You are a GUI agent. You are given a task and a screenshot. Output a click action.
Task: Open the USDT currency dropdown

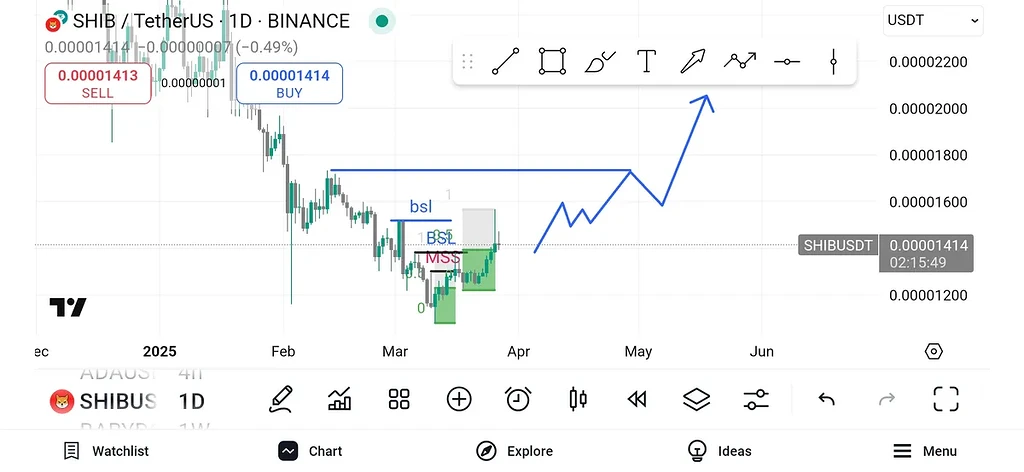(932, 20)
